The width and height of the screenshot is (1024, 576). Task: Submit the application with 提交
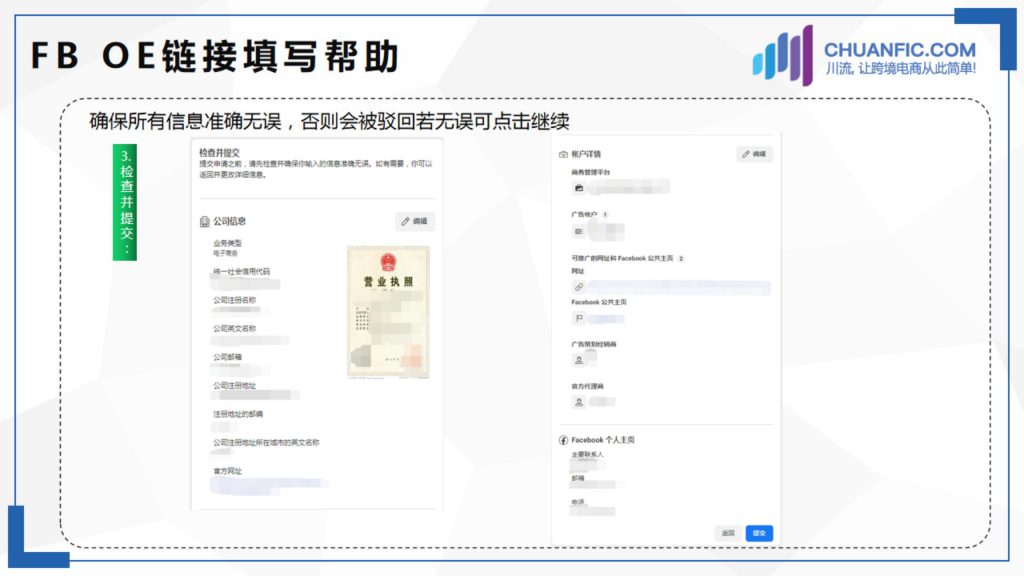coord(759,534)
